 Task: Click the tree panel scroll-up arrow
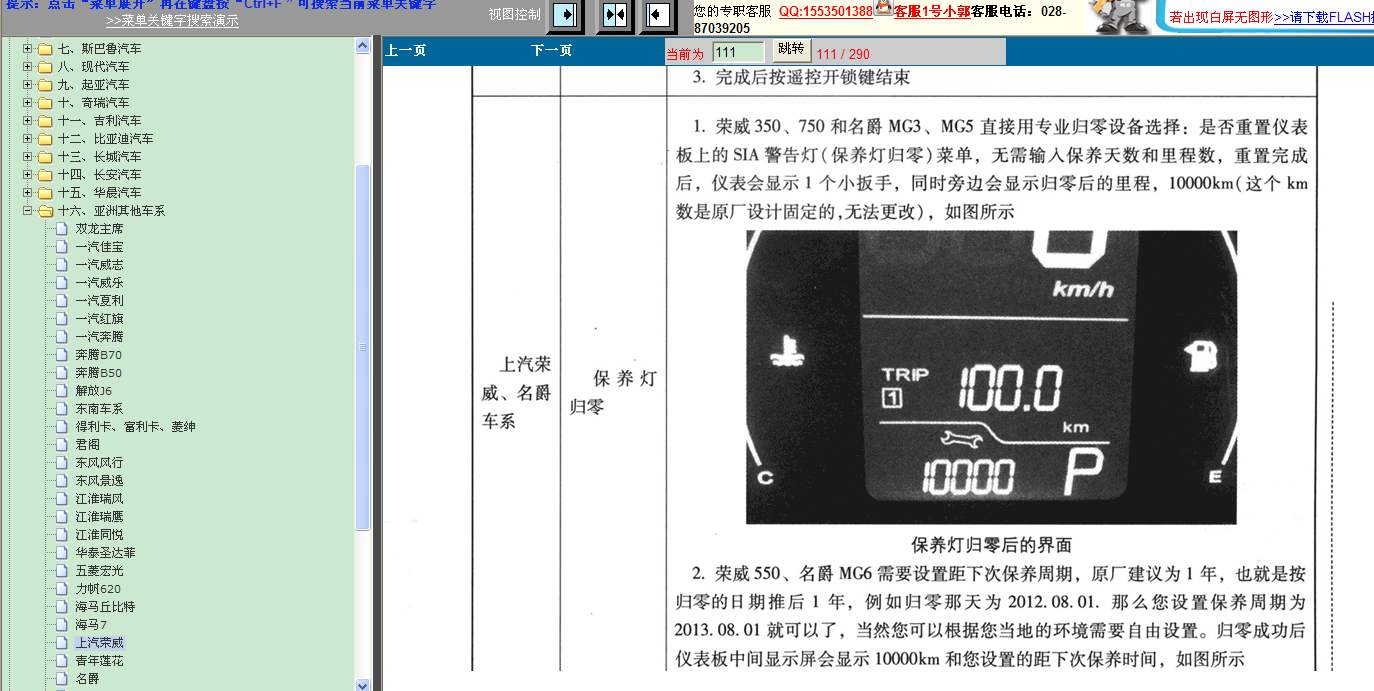(363, 46)
